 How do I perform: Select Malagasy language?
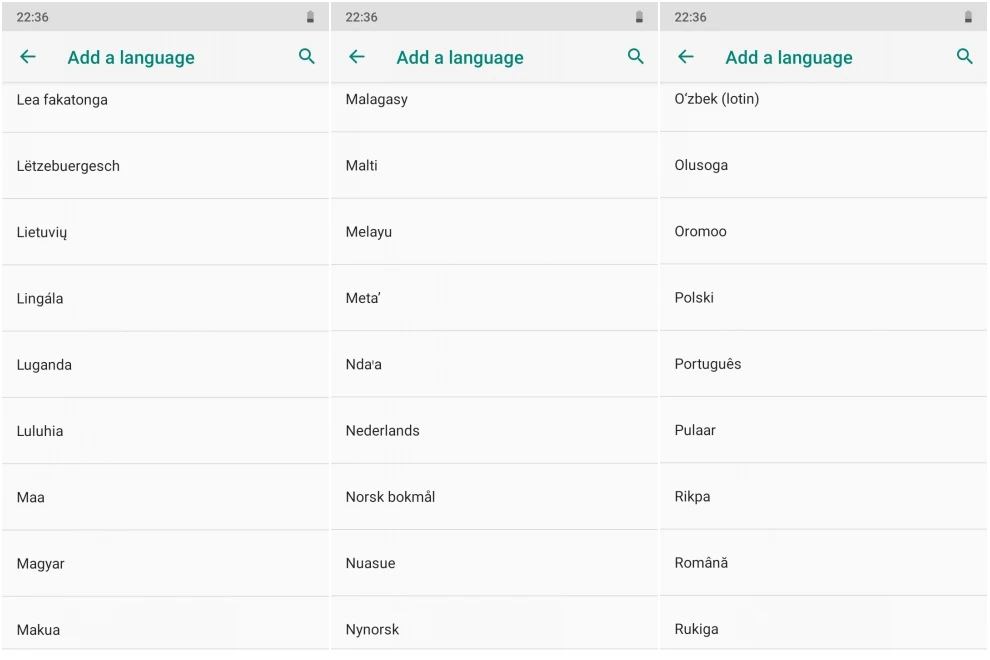494,107
